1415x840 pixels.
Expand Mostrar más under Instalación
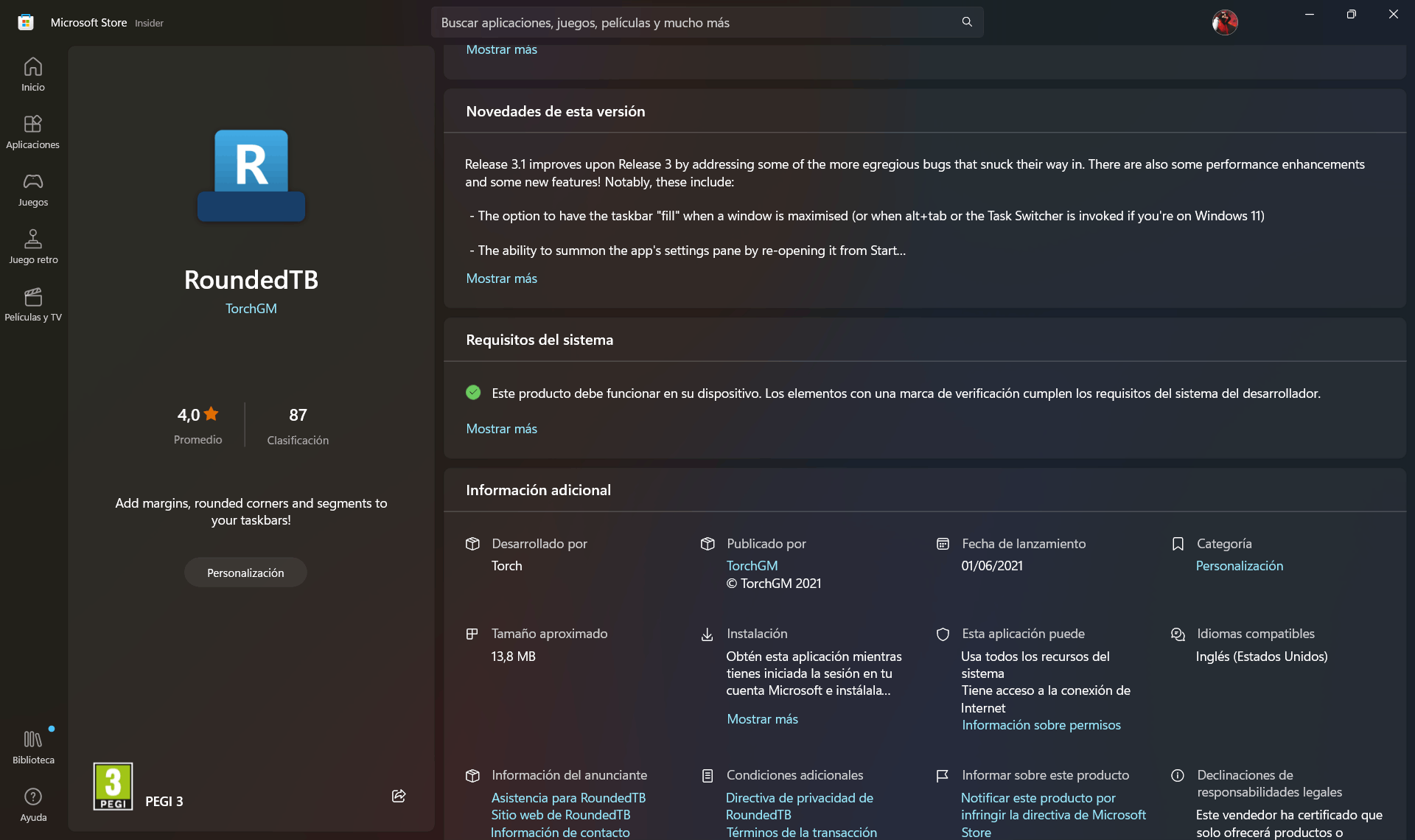click(762, 719)
